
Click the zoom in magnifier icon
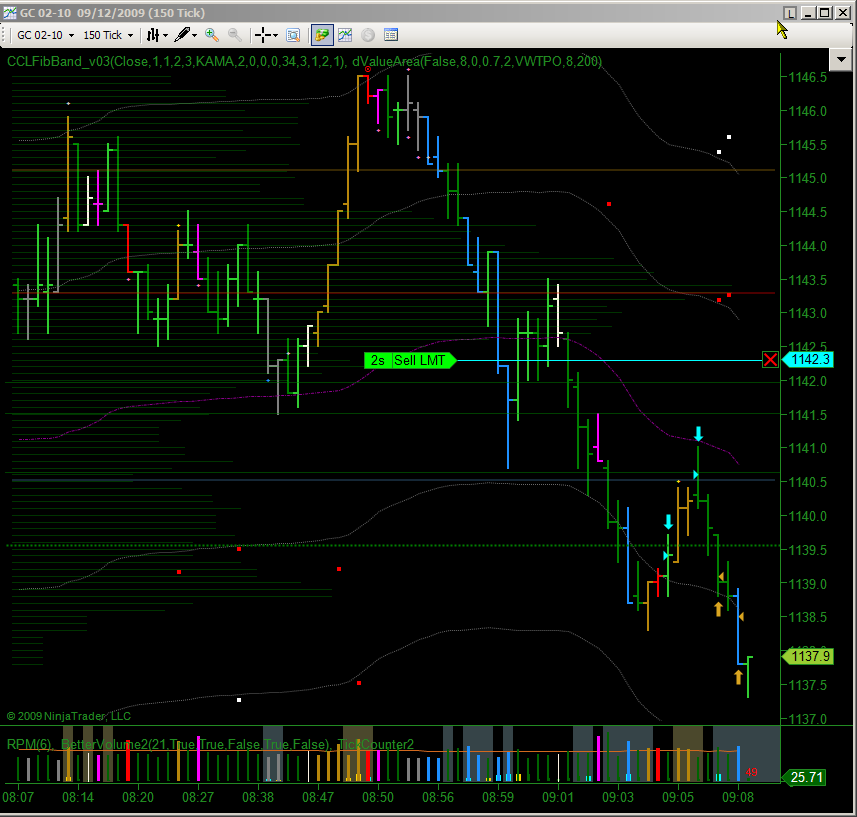coord(212,36)
